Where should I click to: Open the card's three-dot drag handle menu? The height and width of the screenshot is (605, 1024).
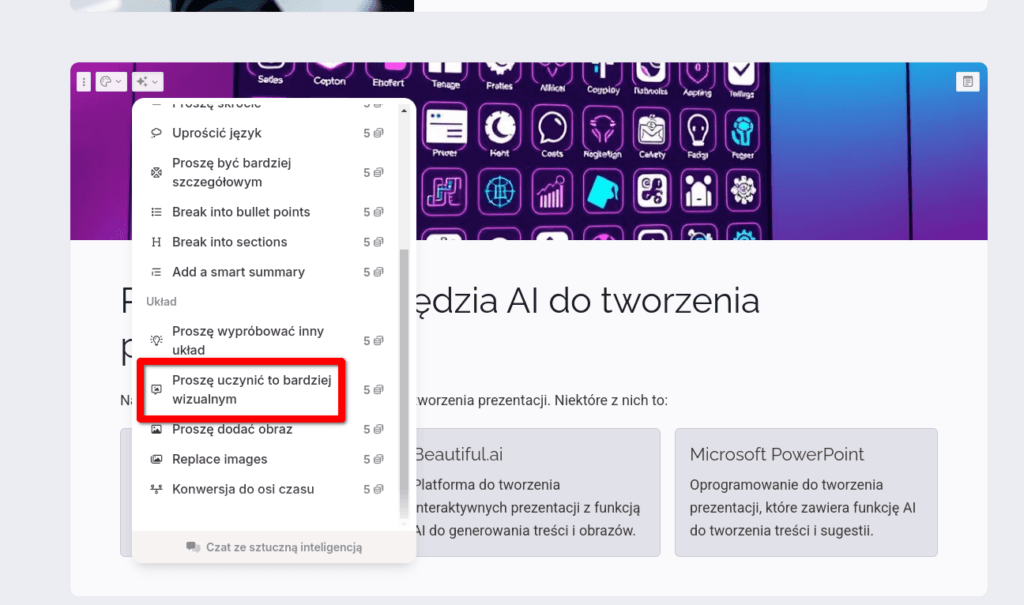tap(84, 82)
